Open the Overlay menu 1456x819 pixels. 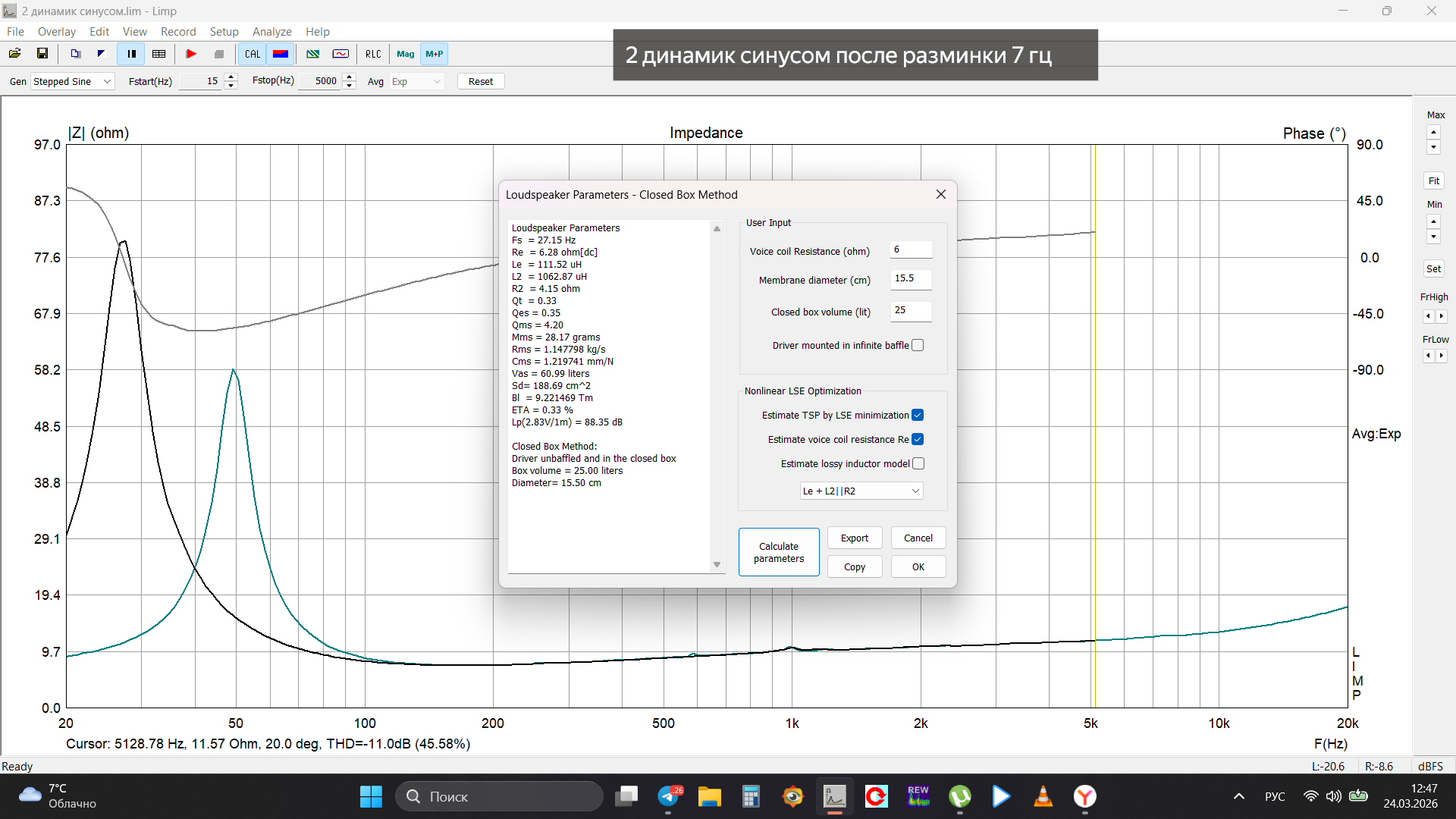click(x=56, y=32)
